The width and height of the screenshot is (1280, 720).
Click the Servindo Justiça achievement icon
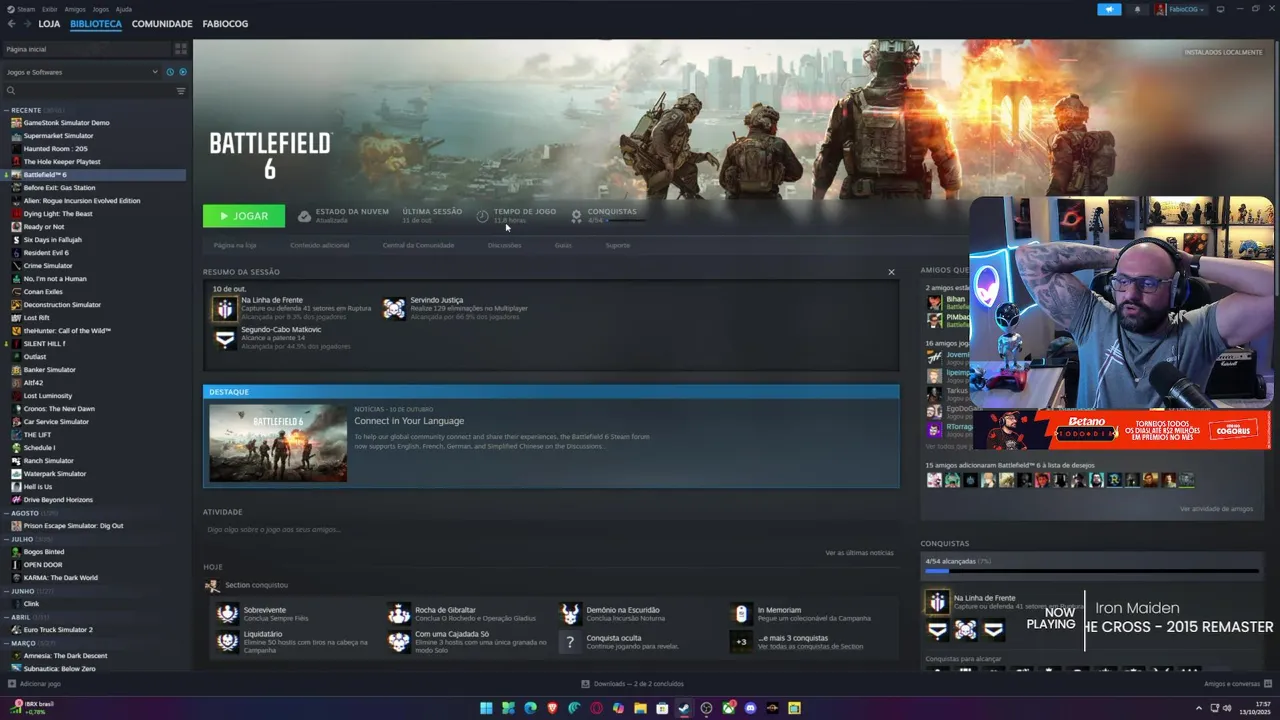pos(394,308)
